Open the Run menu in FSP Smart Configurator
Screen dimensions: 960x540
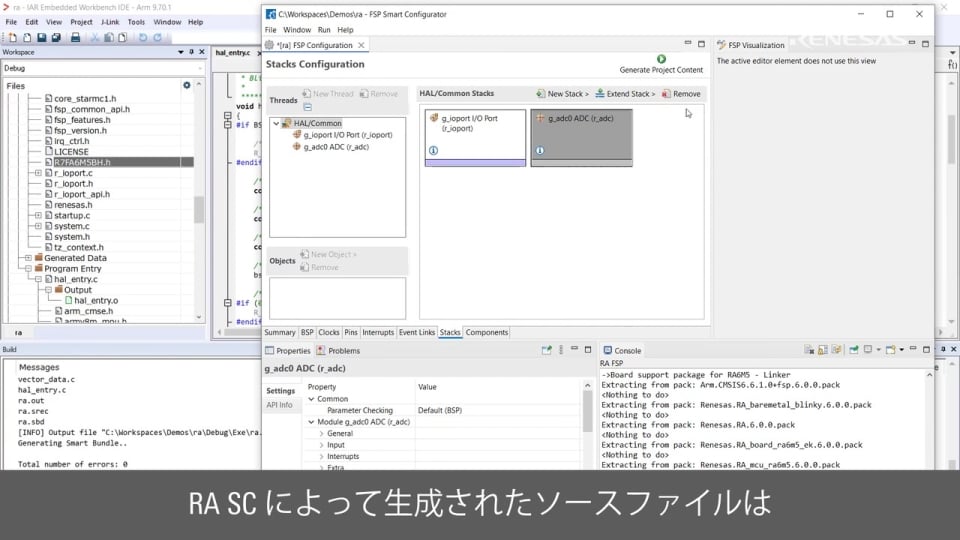coord(324,30)
